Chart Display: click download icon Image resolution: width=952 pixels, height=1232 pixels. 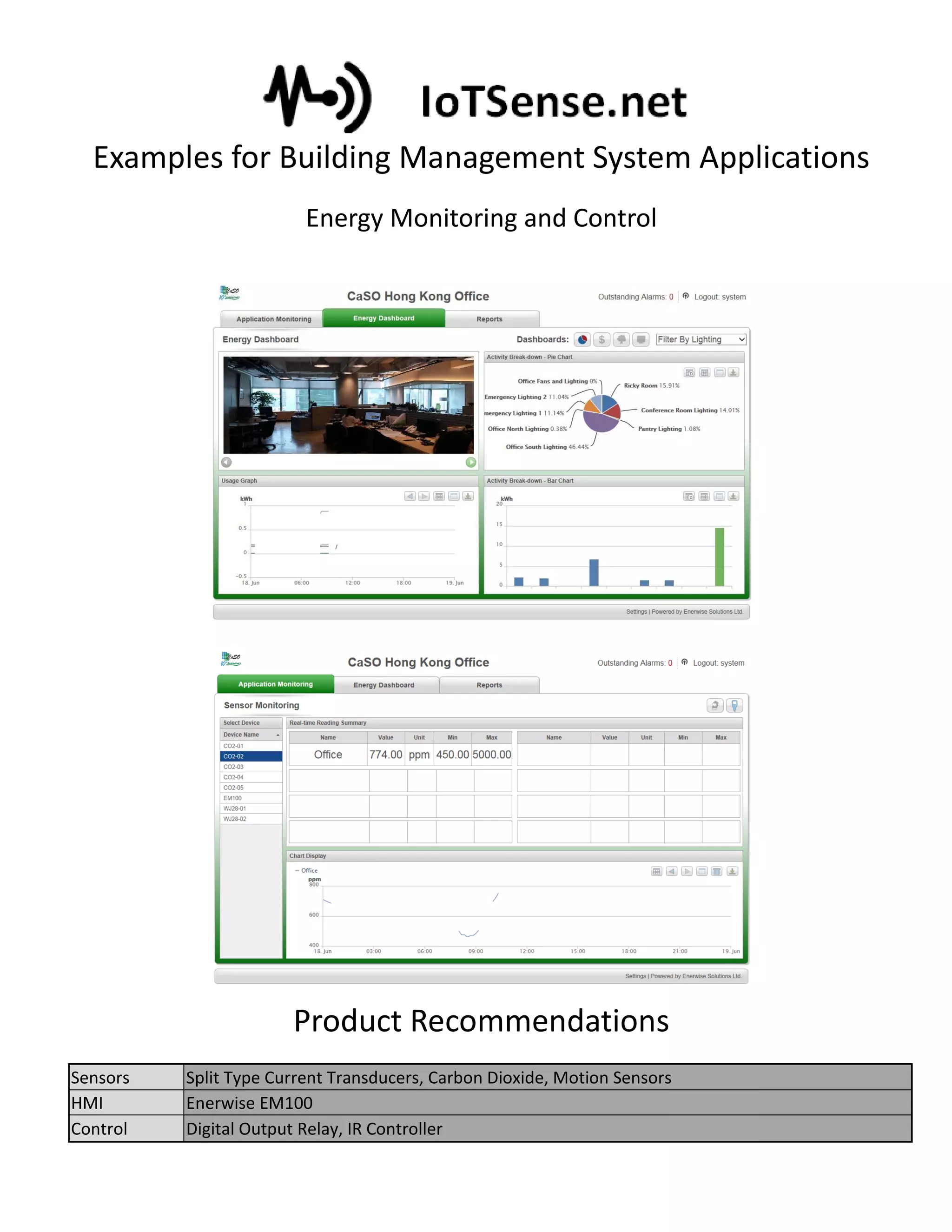click(732, 872)
